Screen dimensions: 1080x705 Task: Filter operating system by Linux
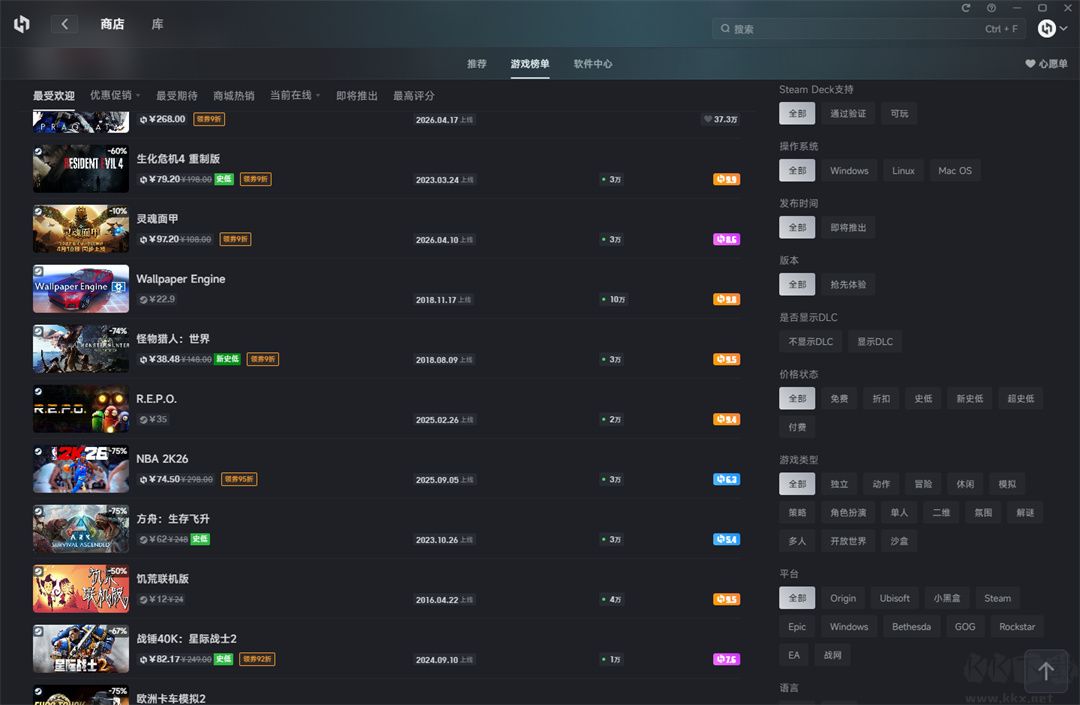[x=903, y=171]
